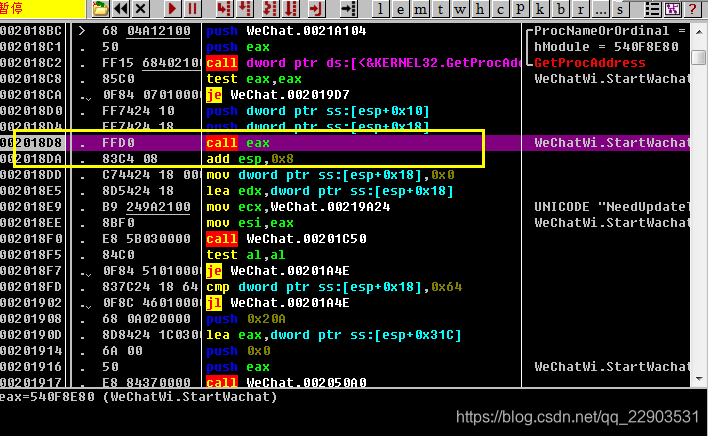708x436 pixels.
Task: Select the 'lea edx,dword ptr ss:[esp+0x18]' line
Action: click(330, 191)
